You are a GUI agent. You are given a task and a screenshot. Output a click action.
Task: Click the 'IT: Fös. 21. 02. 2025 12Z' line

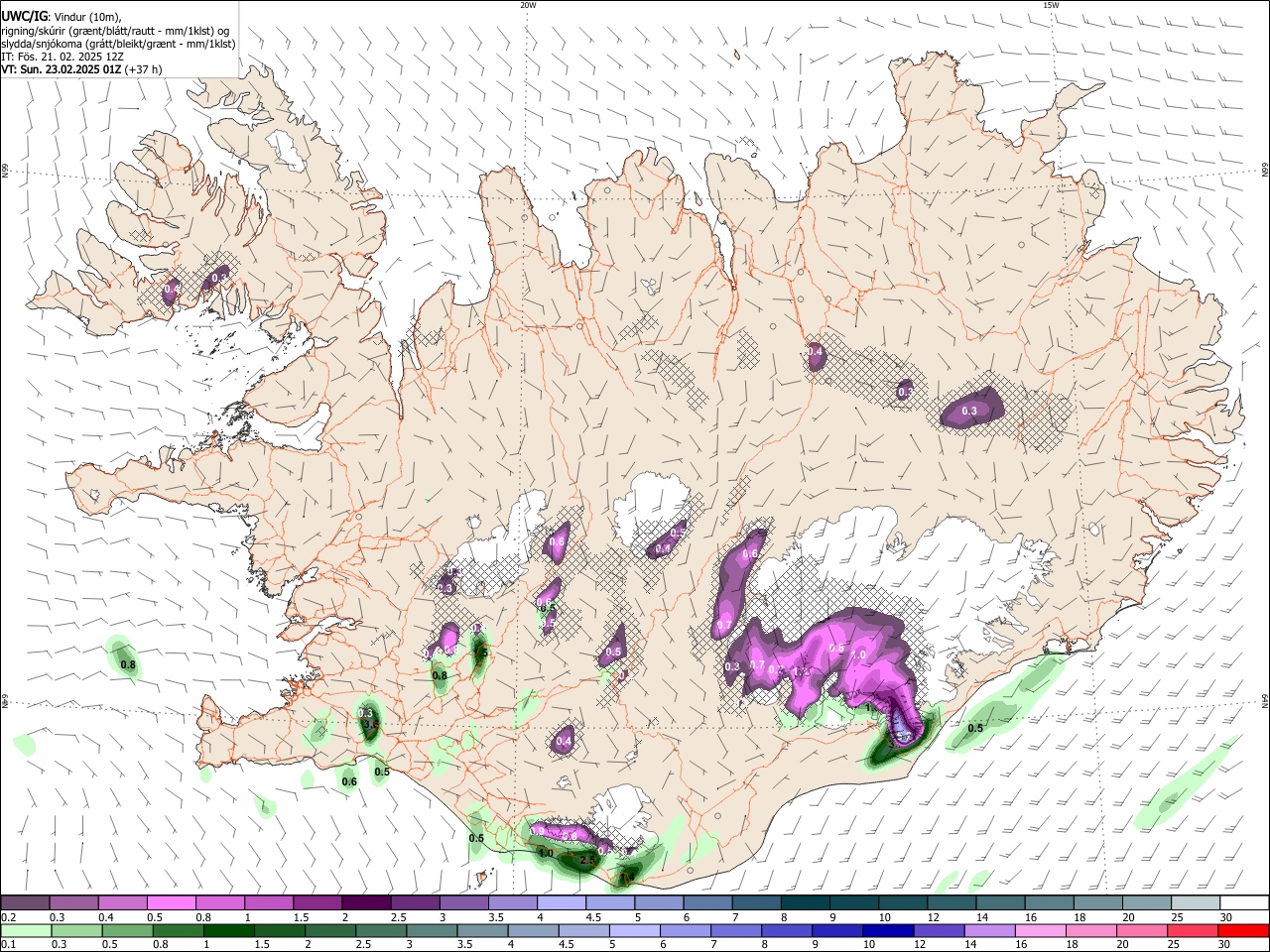[x=61, y=57]
